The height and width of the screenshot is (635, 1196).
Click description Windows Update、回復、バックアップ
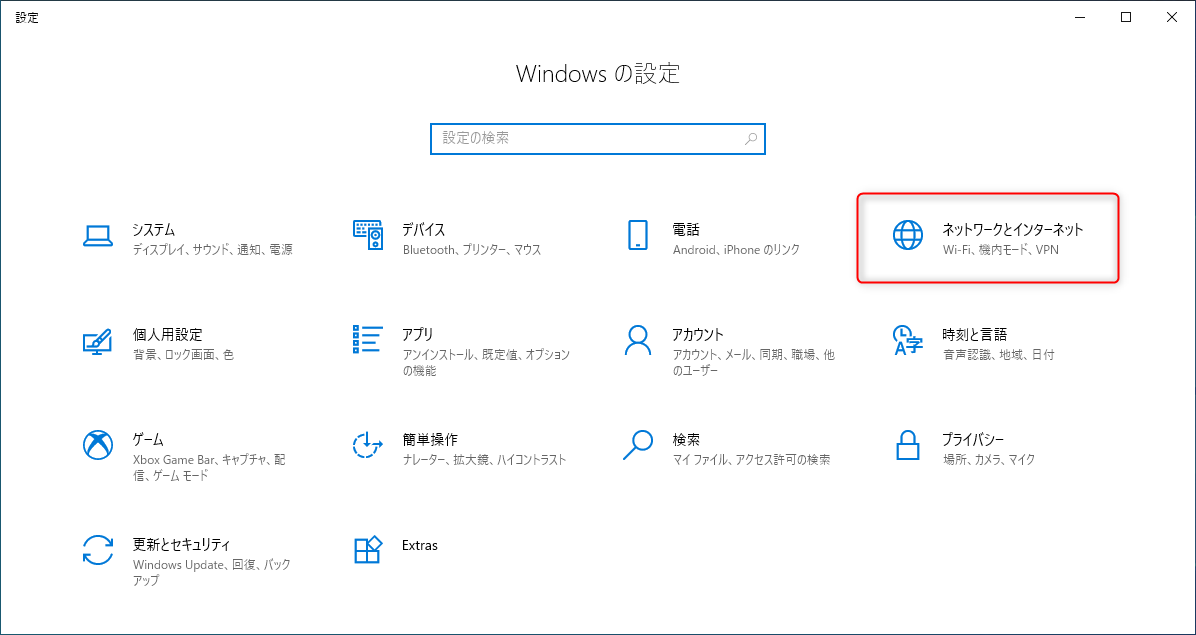[211, 572]
